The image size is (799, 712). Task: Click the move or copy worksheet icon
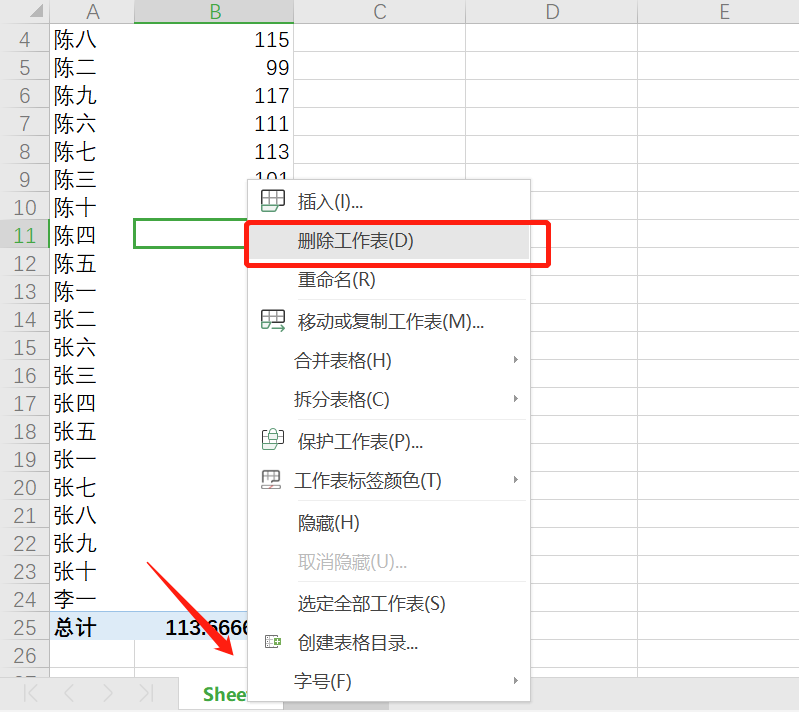click(272, 321)
